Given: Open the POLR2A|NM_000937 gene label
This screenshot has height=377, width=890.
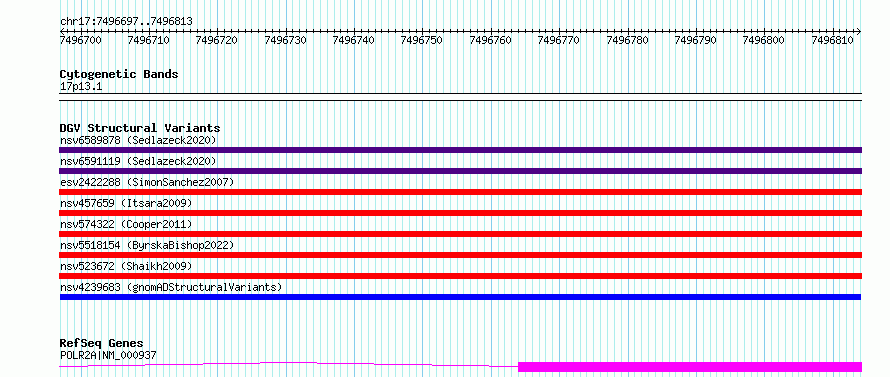Looking at the screenshot, I should point(108,355).
